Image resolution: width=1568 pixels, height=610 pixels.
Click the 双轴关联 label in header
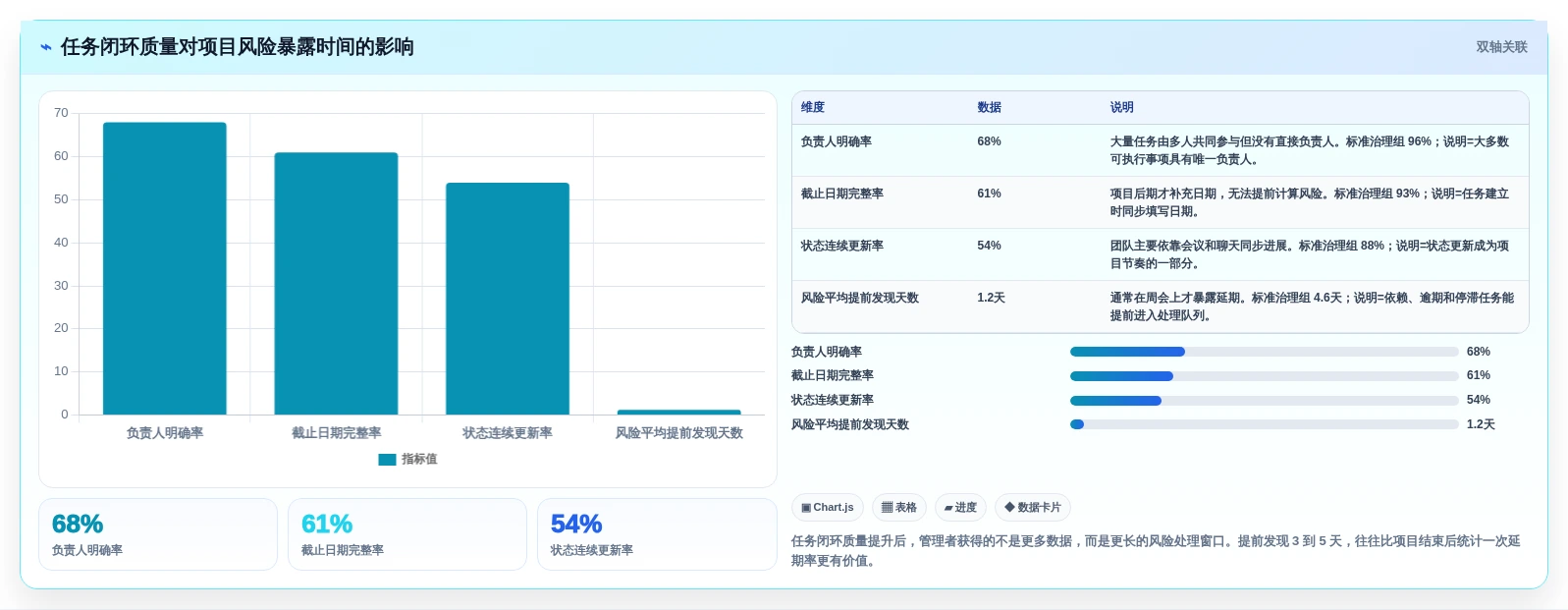tap(1501, 47)
